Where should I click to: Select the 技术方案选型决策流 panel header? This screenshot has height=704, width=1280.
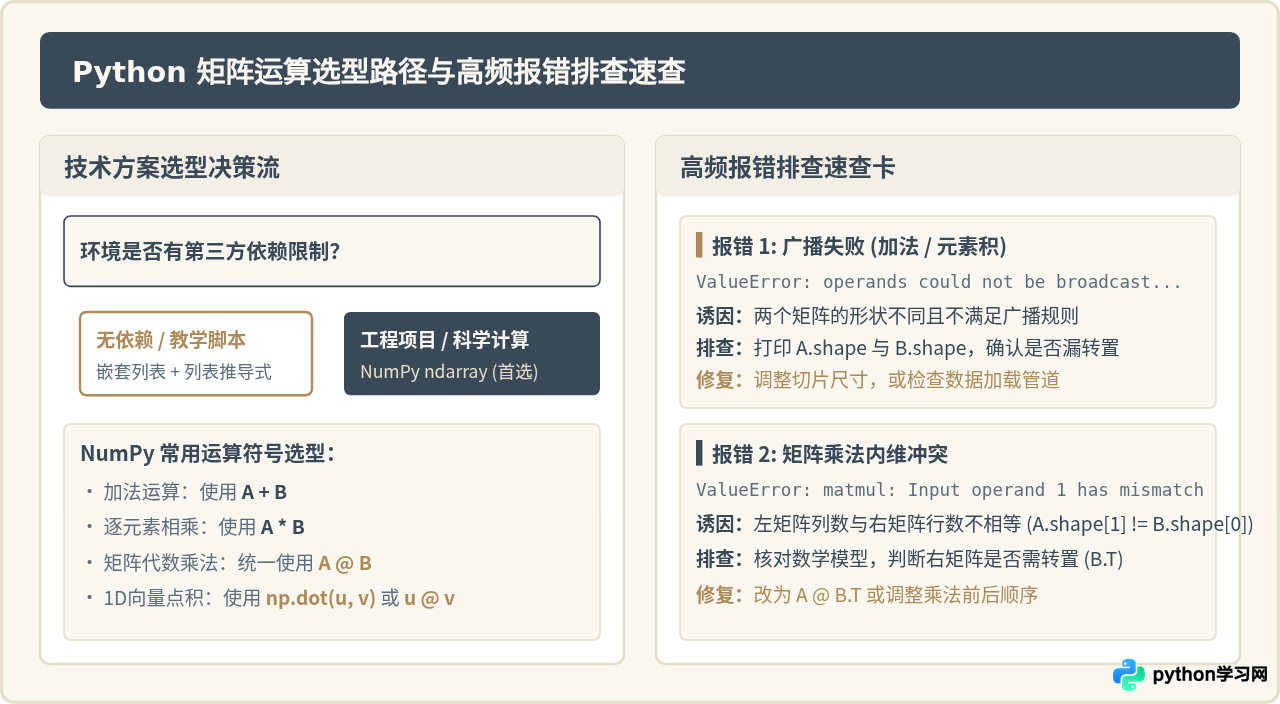click(332, 167)
